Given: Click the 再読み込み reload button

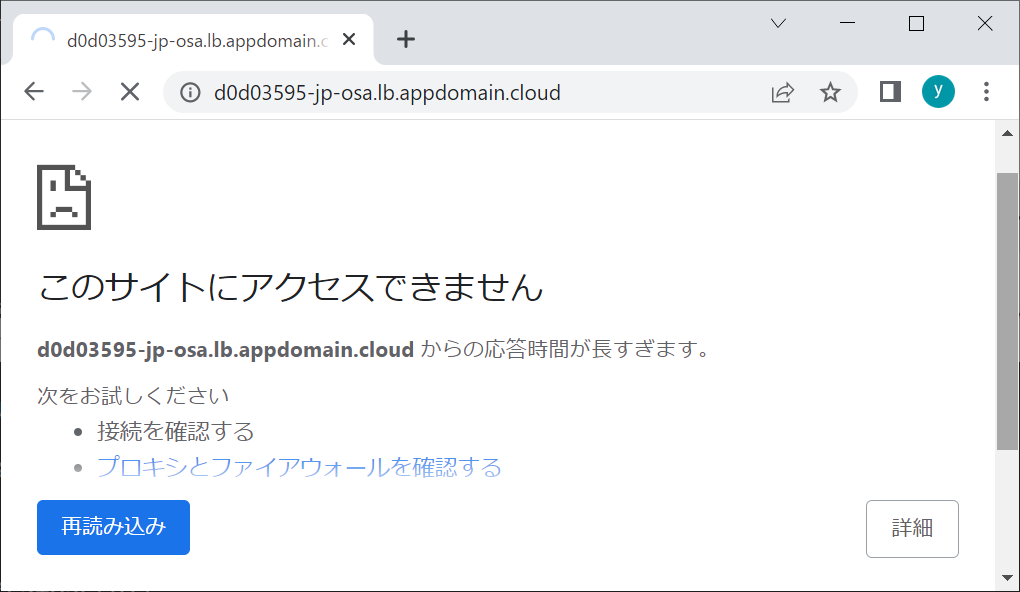Looking at the screenshot, I should (113, 527).
